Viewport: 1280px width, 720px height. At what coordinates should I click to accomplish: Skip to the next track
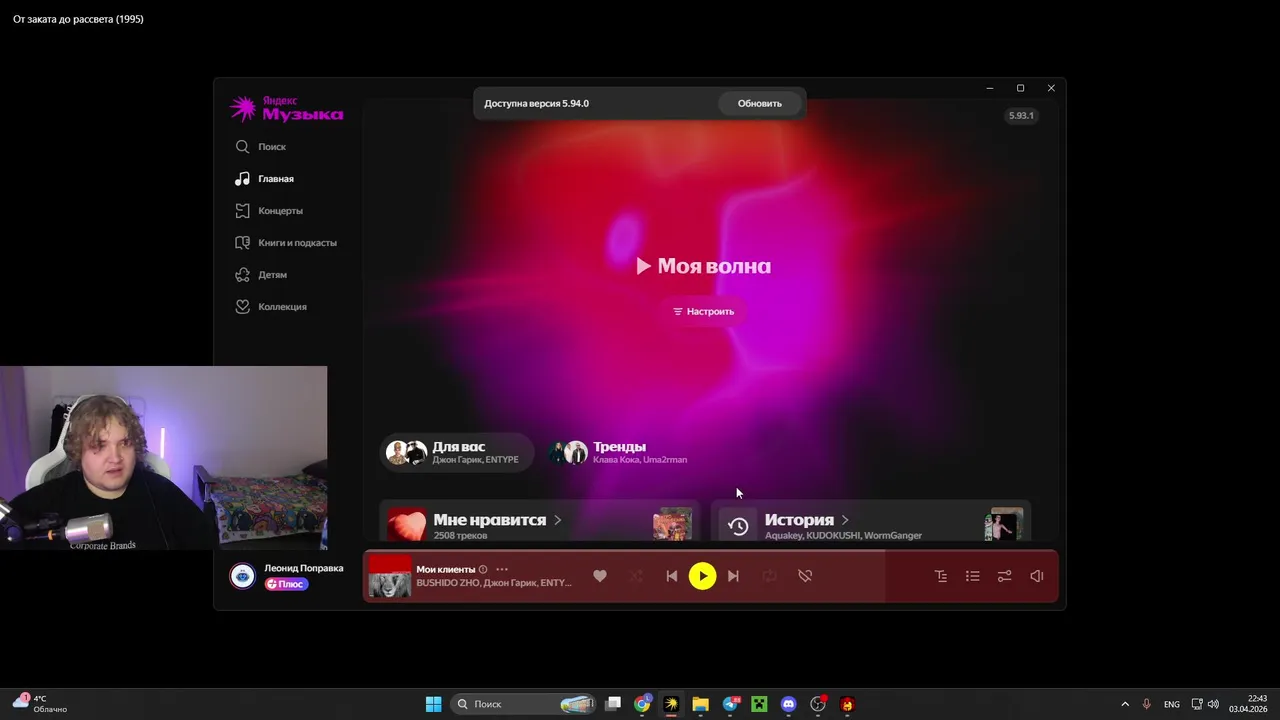click(x=733, y=576)
